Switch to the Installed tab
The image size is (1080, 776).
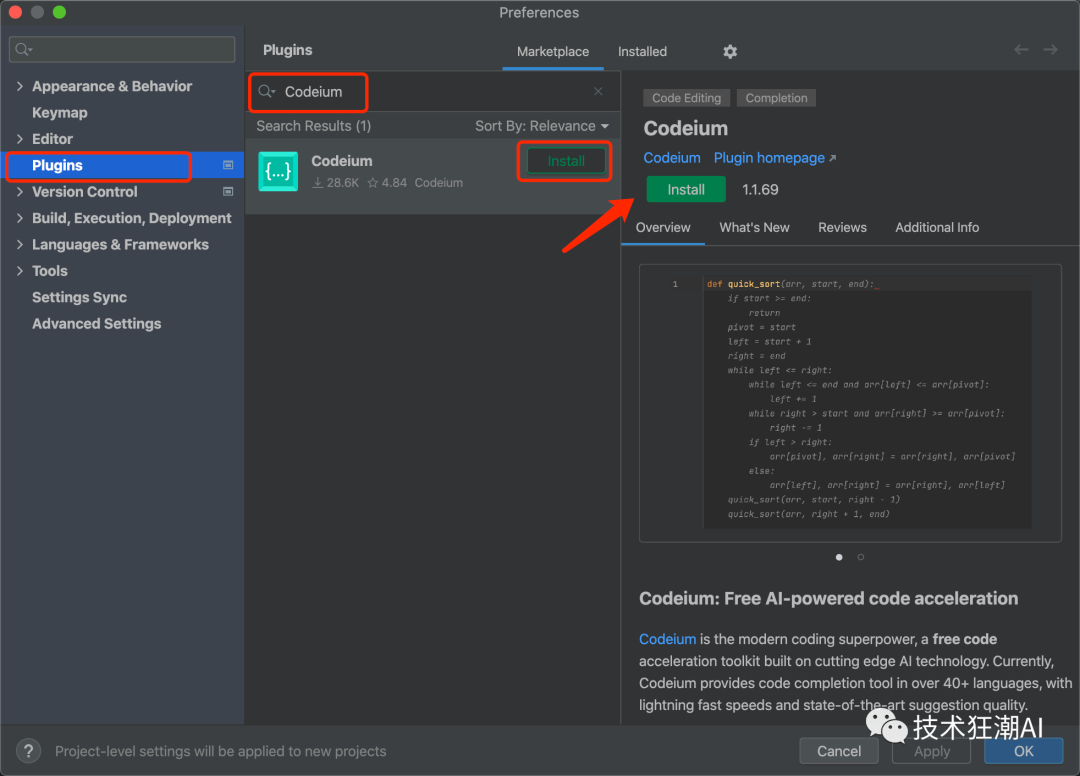642,51
